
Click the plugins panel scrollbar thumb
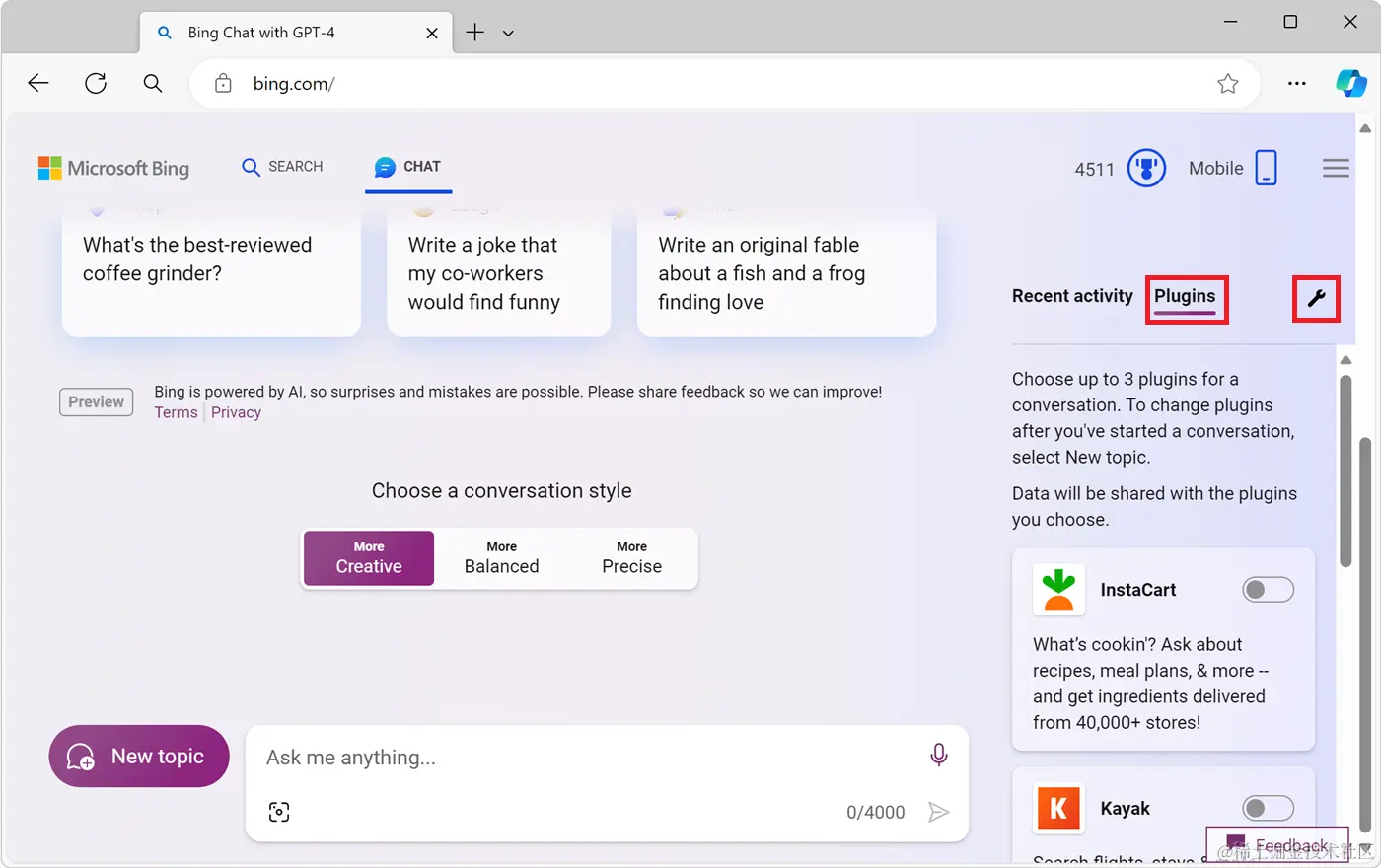pyautogui.click(x=1345, y=471)
